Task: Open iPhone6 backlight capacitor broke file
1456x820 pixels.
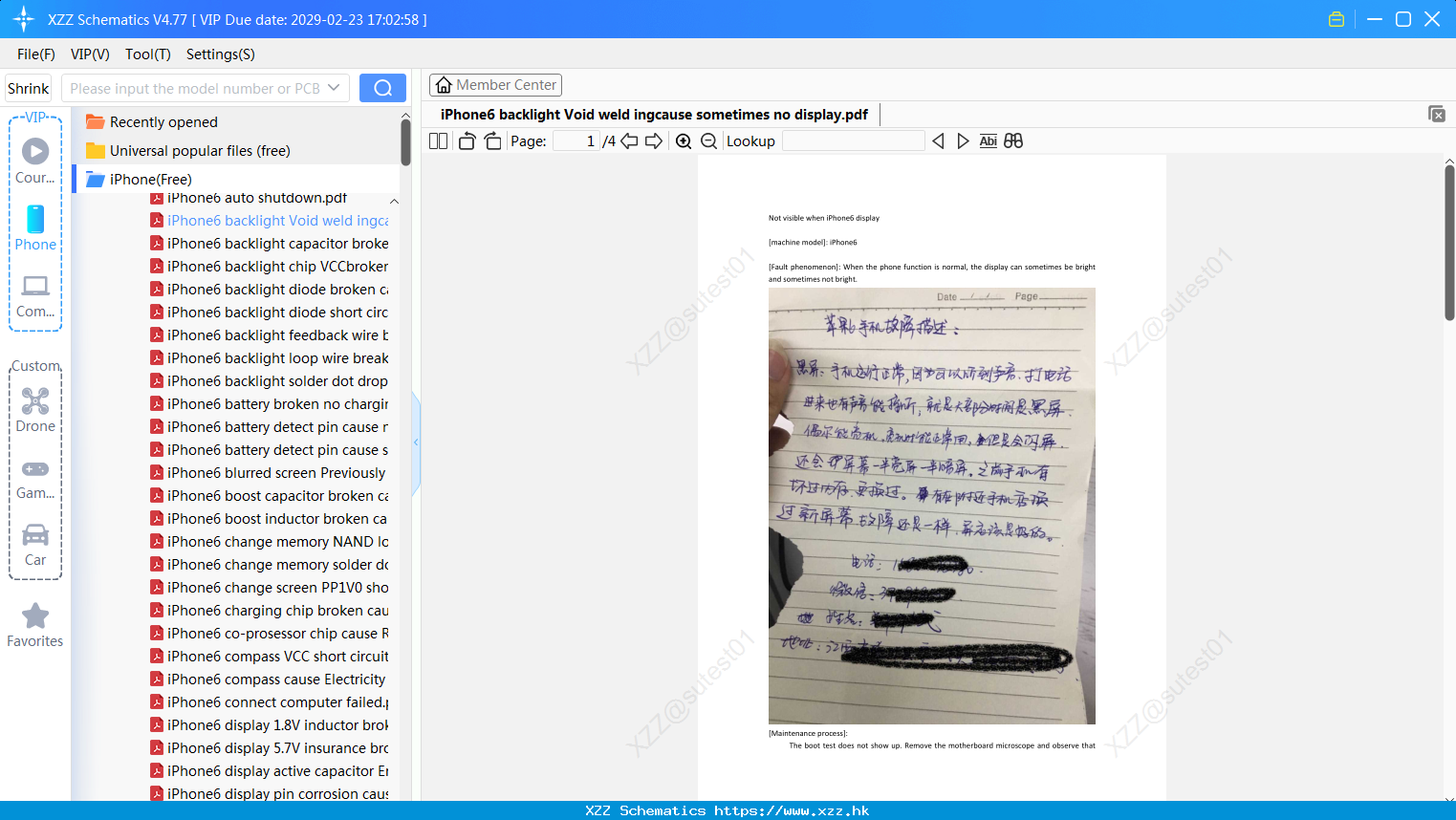Action: coord(270,244)
